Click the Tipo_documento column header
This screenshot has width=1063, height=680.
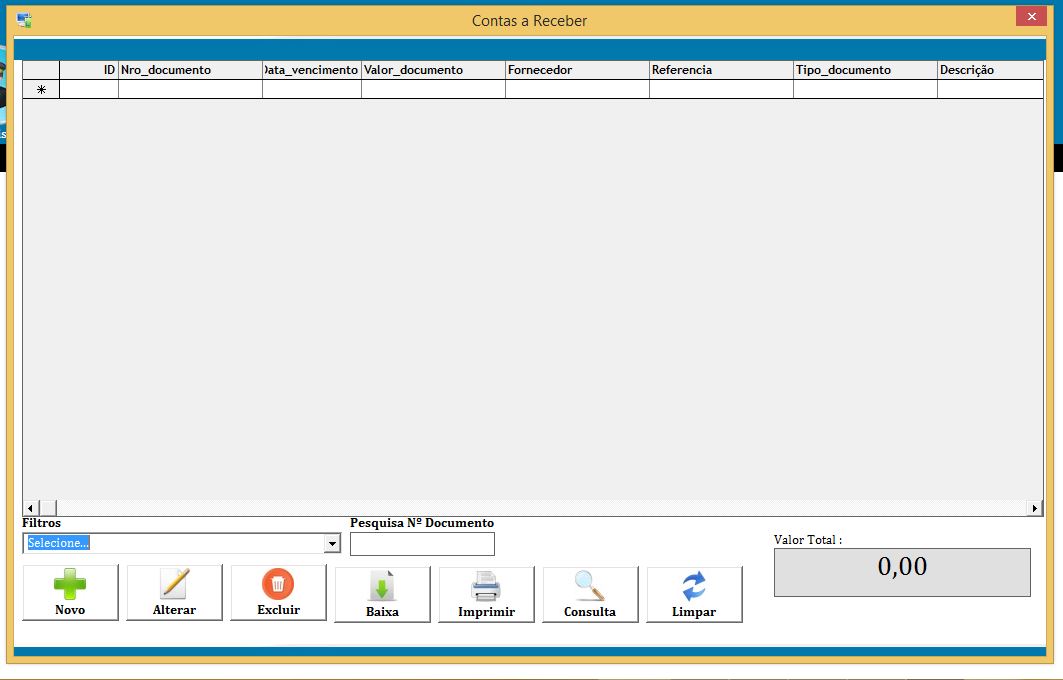click(x=865, y=70)
